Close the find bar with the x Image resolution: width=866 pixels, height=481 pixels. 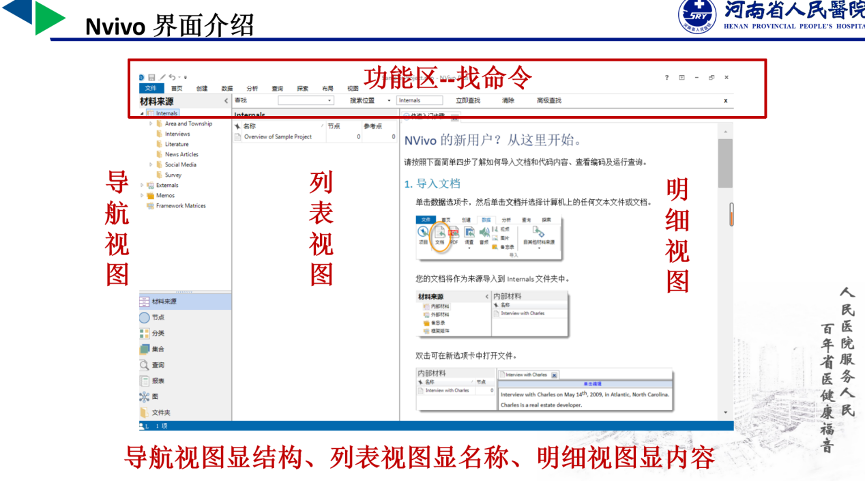coord(726,101)
